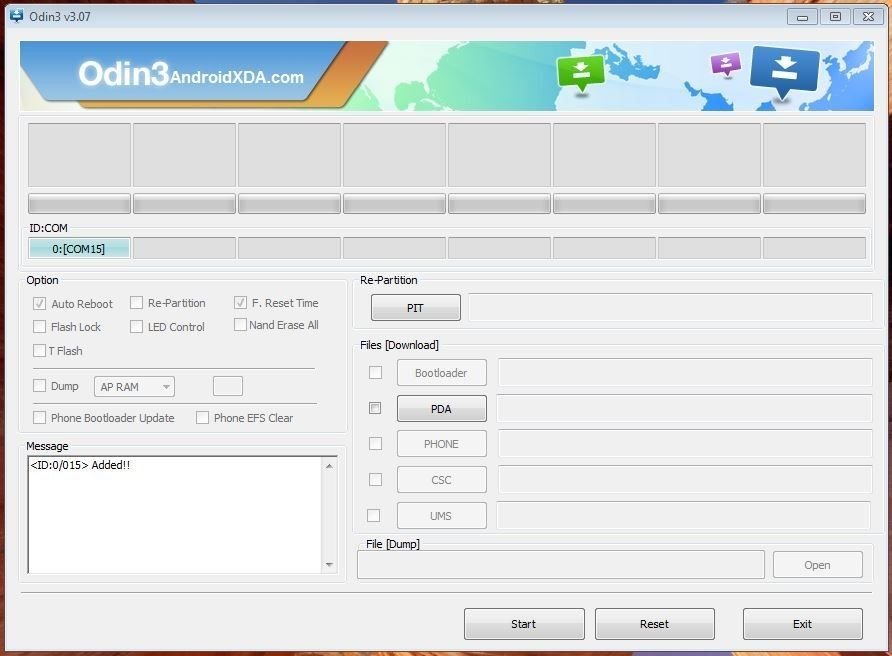
Task: Click Message log scroll down arrow
Action: coord(329,564)
